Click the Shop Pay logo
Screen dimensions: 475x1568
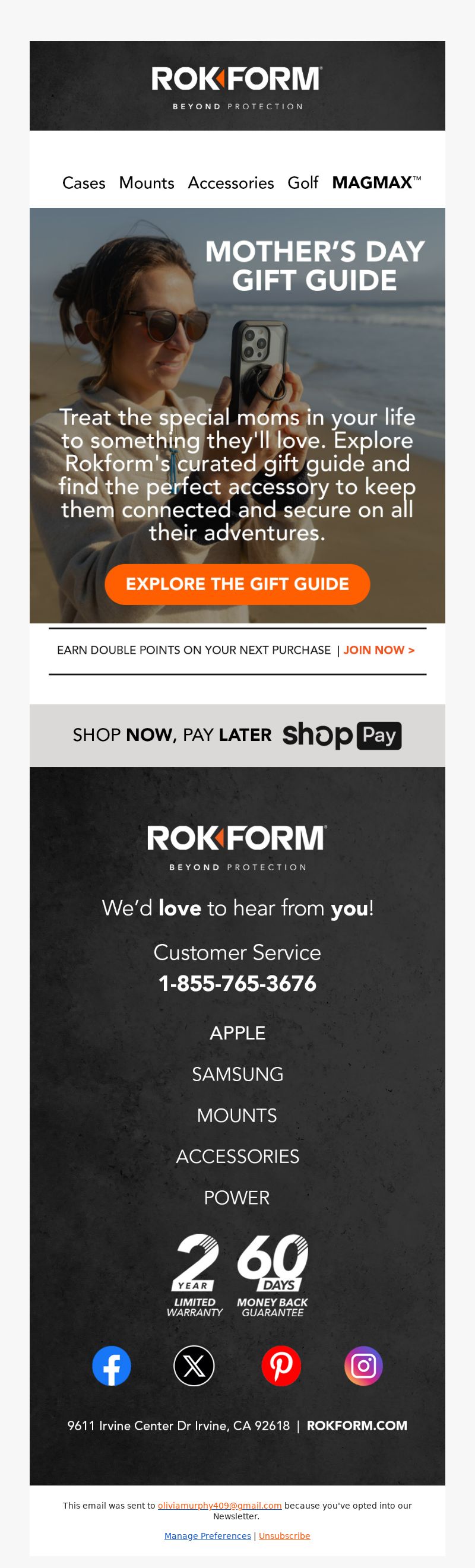[341, 735]
